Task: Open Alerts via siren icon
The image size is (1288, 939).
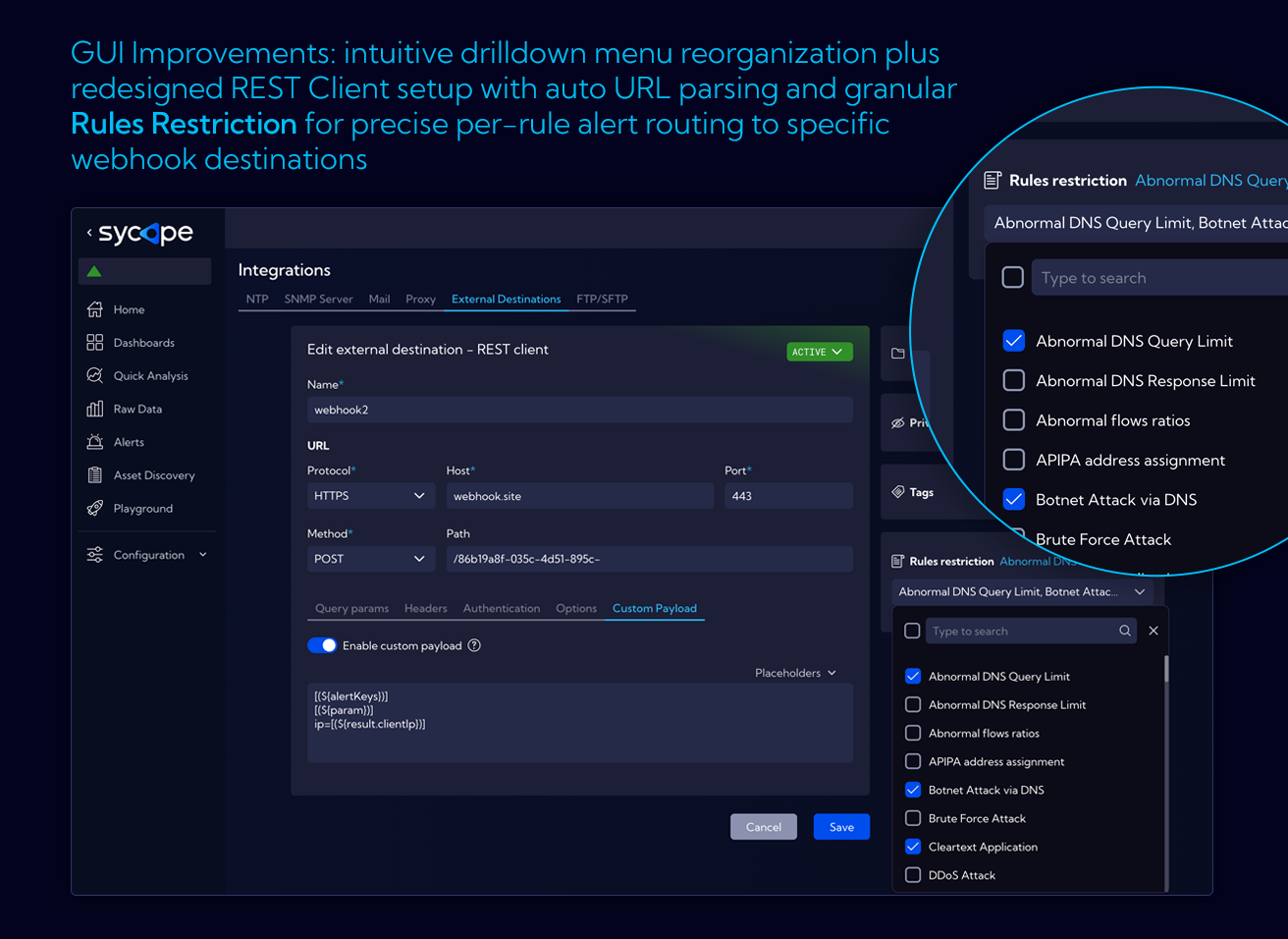Action: (95, 442)
